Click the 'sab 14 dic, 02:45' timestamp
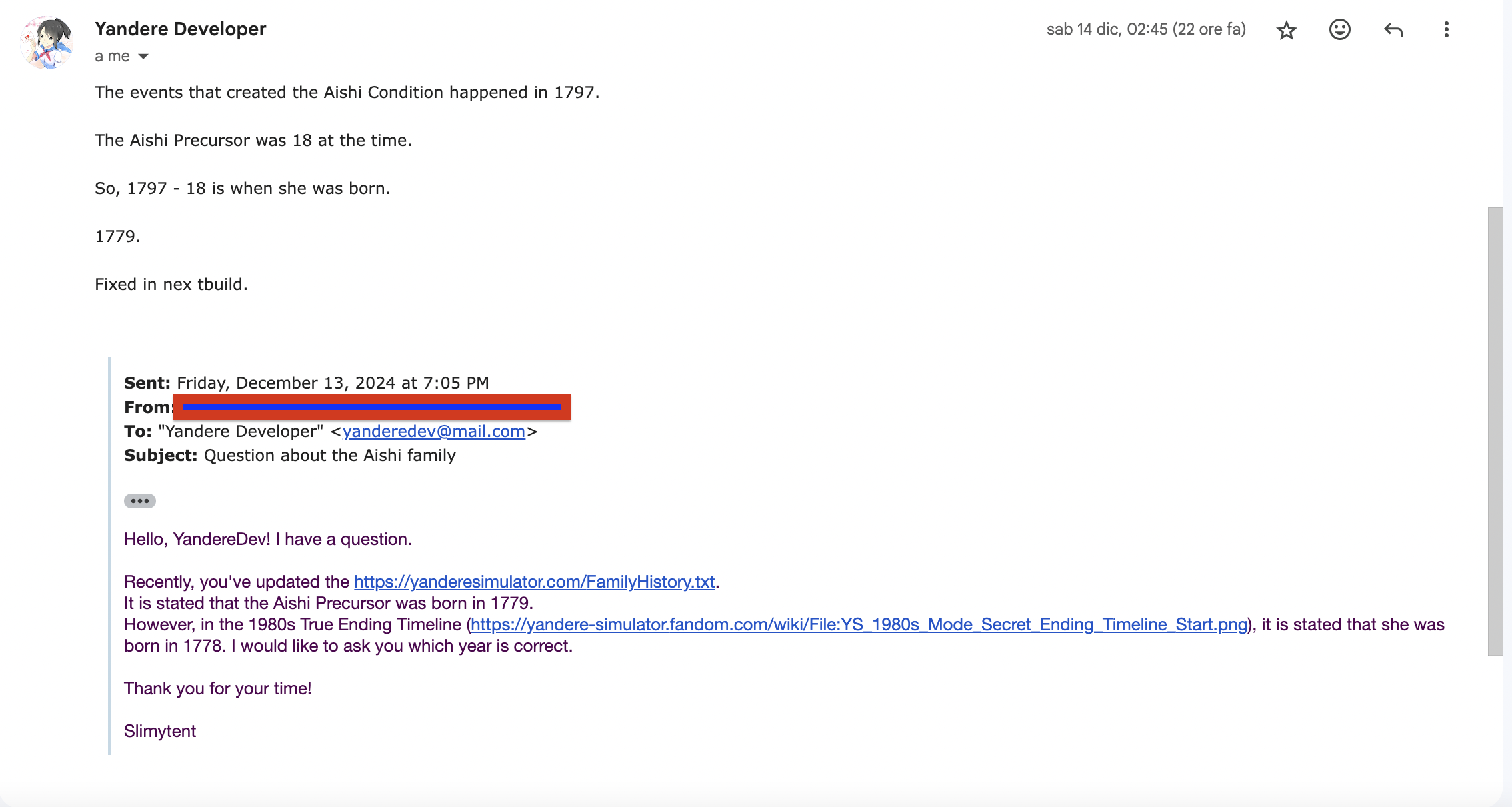 point(1145,29)
